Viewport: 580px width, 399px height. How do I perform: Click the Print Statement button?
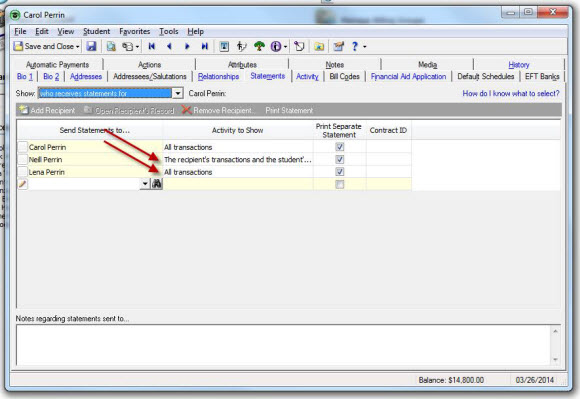pyautogui.click(x=289, y=110)
